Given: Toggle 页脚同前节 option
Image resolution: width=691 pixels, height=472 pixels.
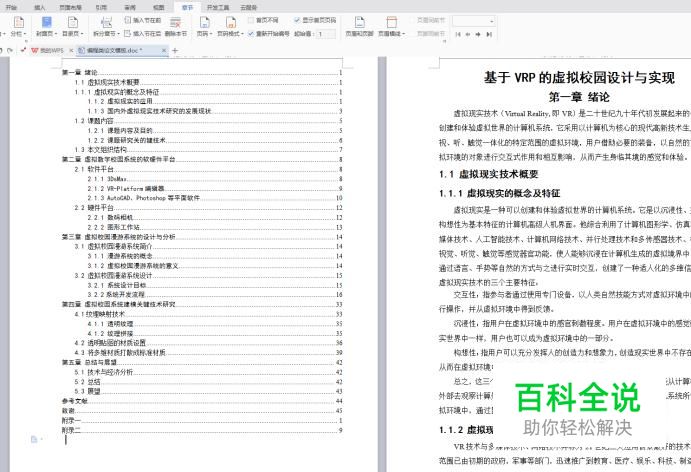Looking at the screenshot, I should pos(427,33).
